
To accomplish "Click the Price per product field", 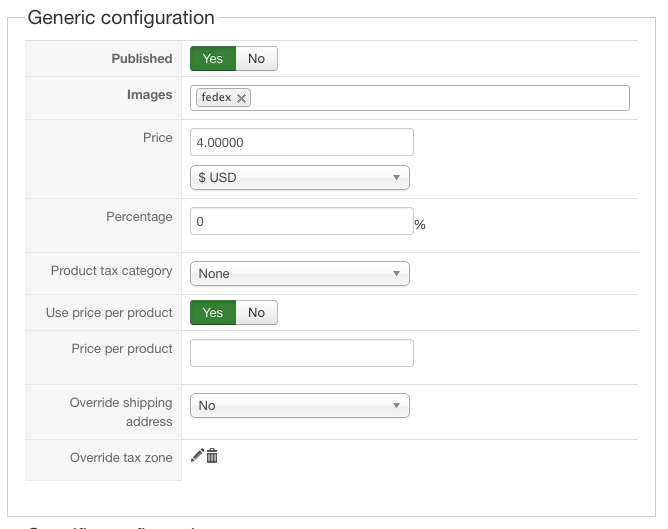I will tap(302, 353).
